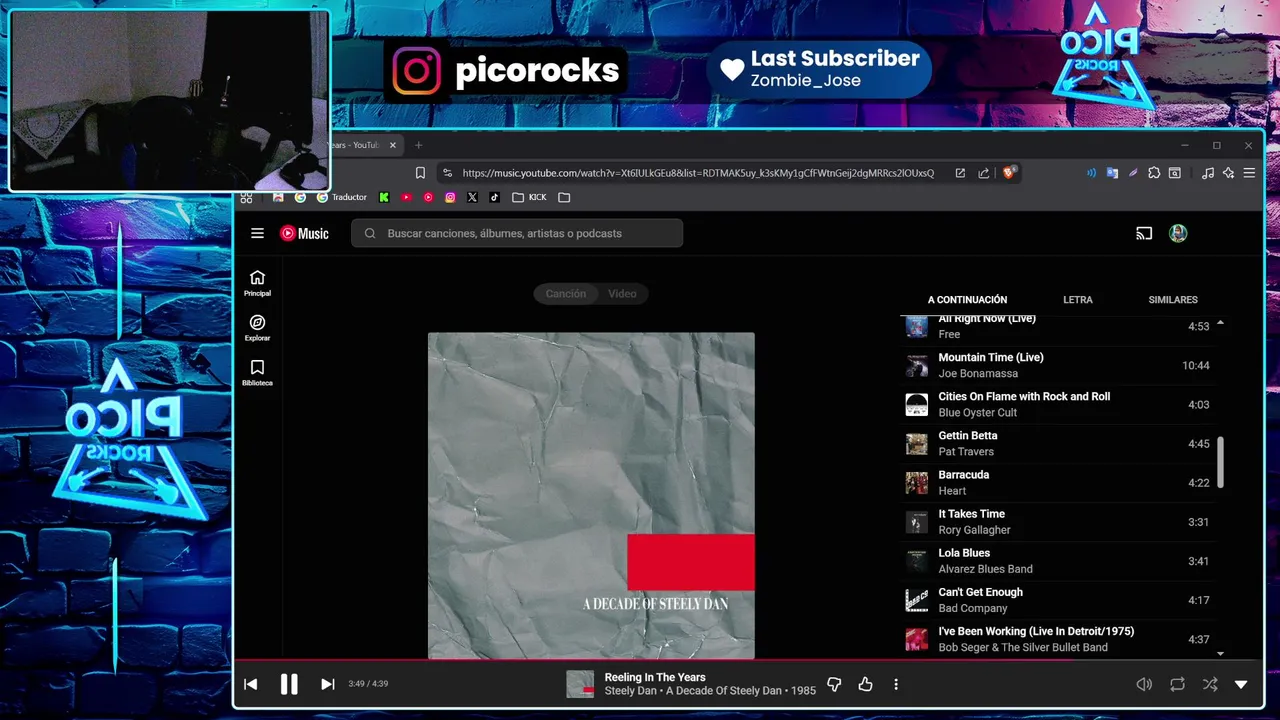Toggle repeat mode

pos(1177,684)
